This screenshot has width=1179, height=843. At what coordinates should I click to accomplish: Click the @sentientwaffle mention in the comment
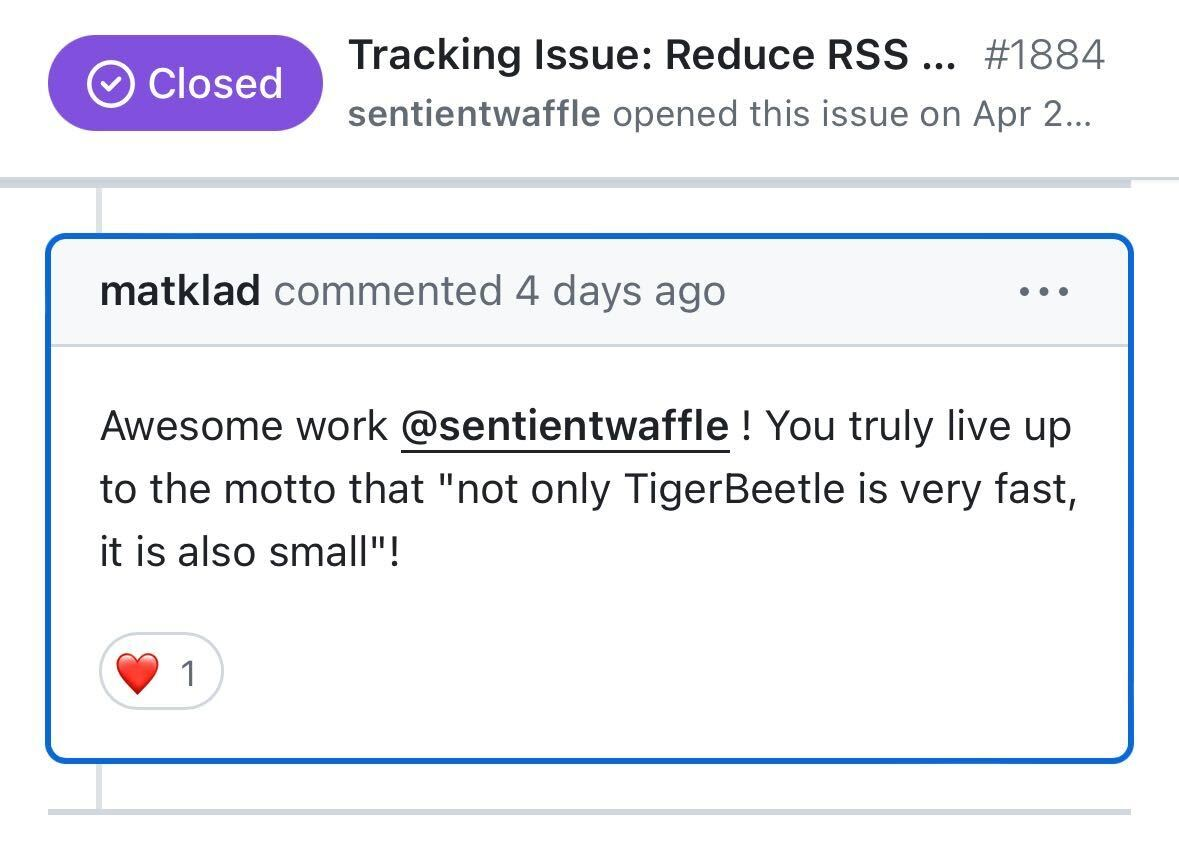pyautogui.click(x=564, y=427)
